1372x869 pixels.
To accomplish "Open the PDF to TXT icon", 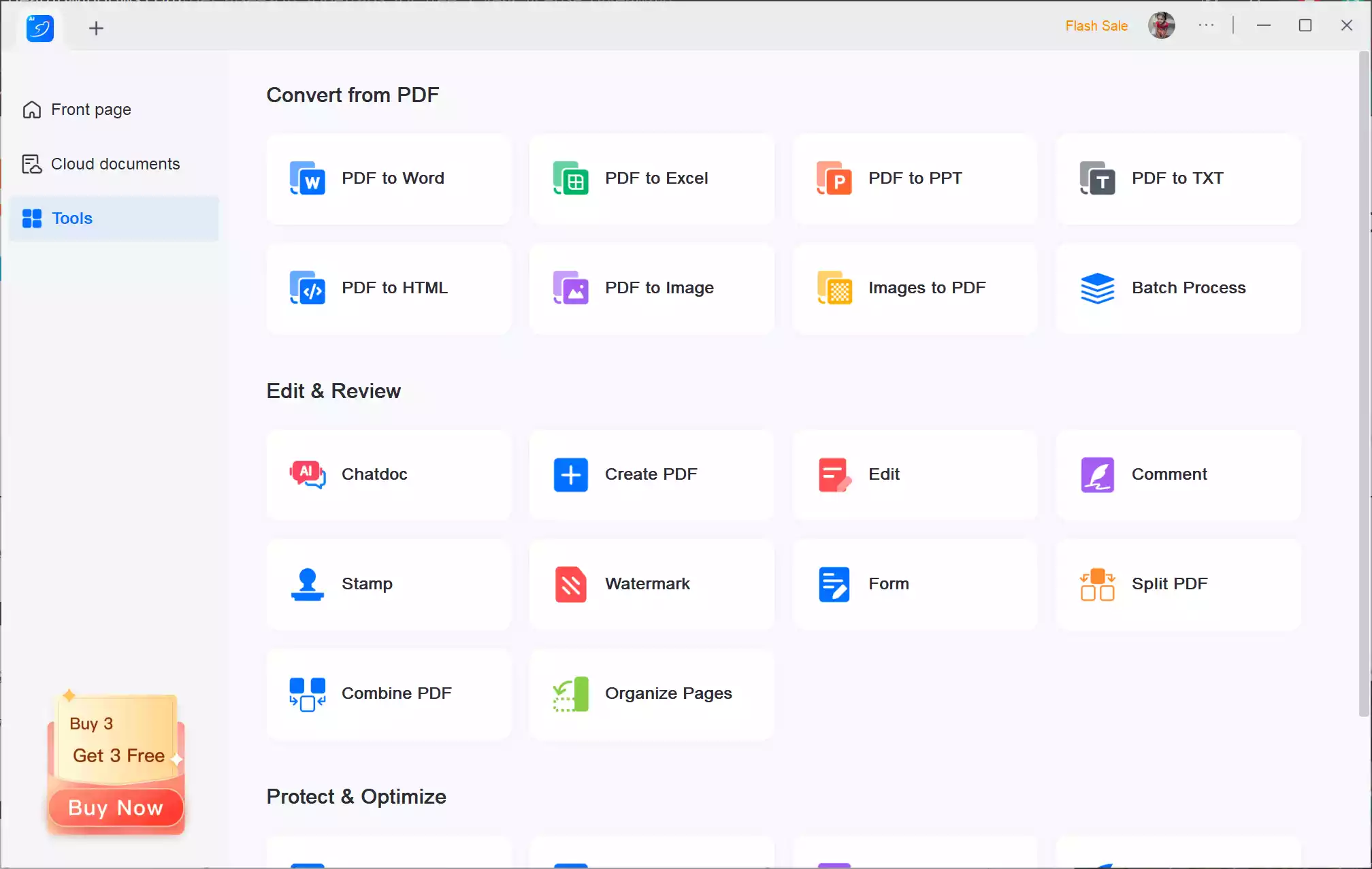I will click(1097, 178).
